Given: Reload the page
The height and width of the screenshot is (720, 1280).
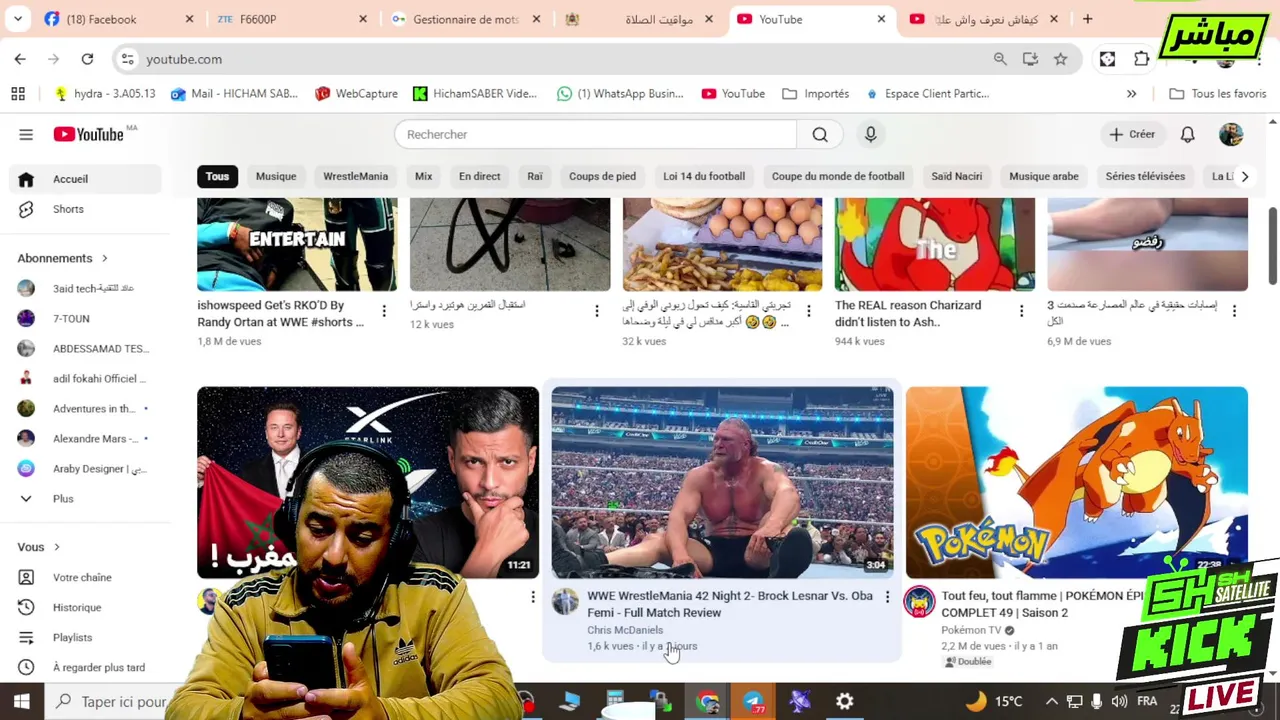Looking at the screenshot, I should (87, 59).
